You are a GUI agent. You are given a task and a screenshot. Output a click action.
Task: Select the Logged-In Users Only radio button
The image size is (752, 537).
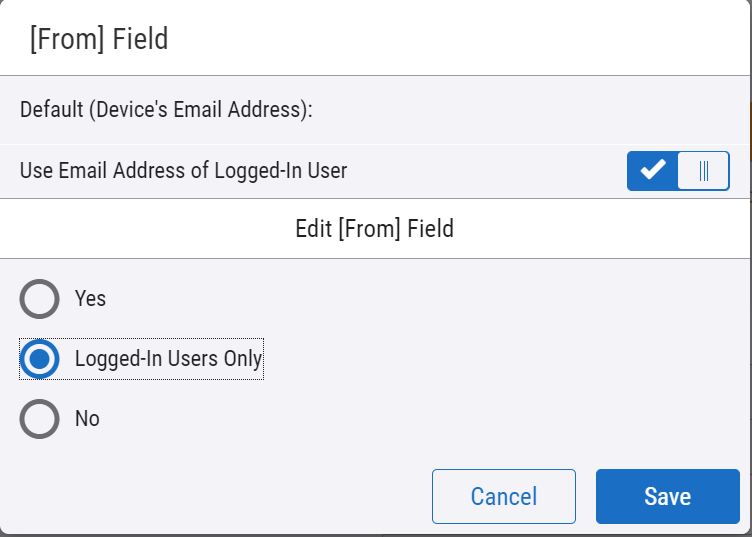pyautogui.click(x=40, y=359)
